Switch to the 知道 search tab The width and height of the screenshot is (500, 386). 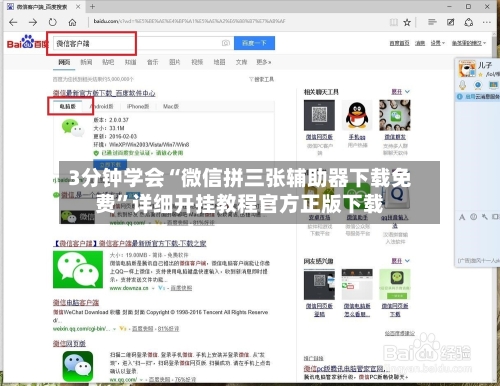pos(130,62)
